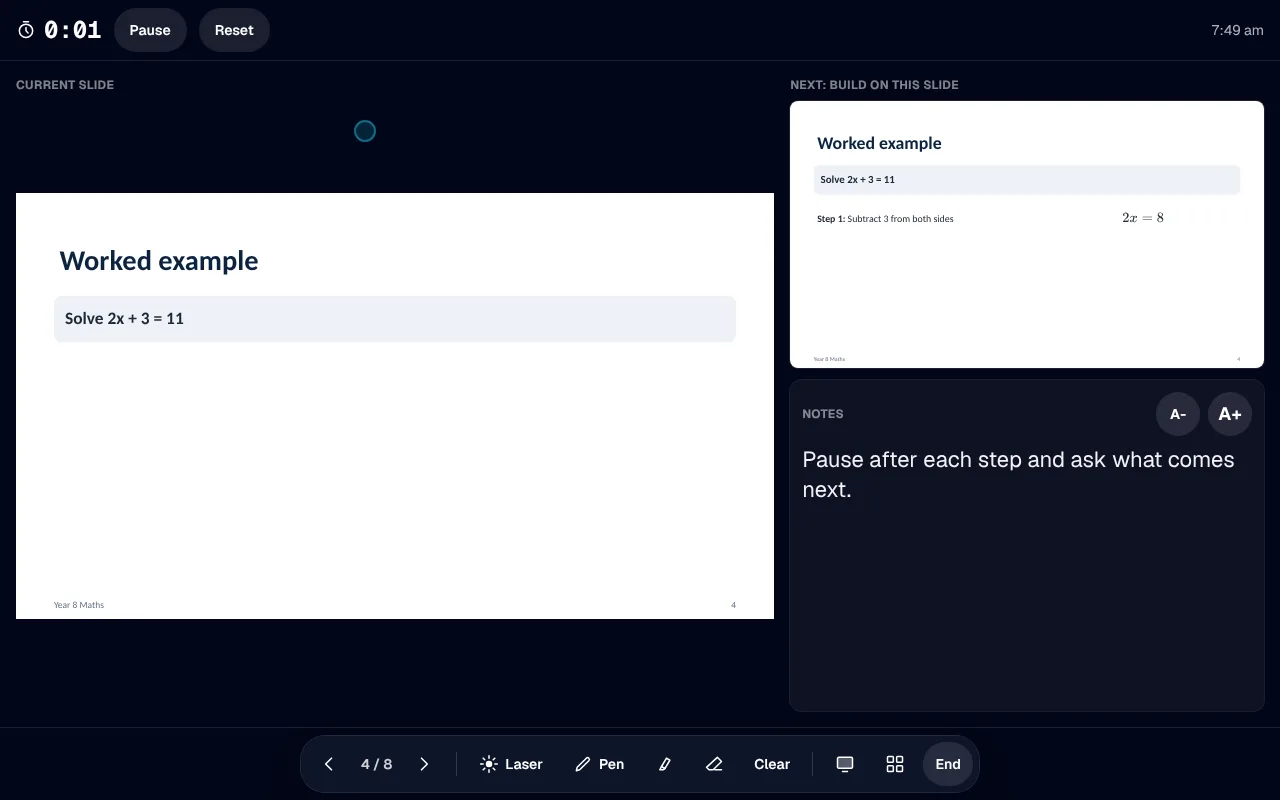The height and width of the screenshot is (800, 1280).
Task: Go to the previous slide arrow
Action: [x=328, y=764]
